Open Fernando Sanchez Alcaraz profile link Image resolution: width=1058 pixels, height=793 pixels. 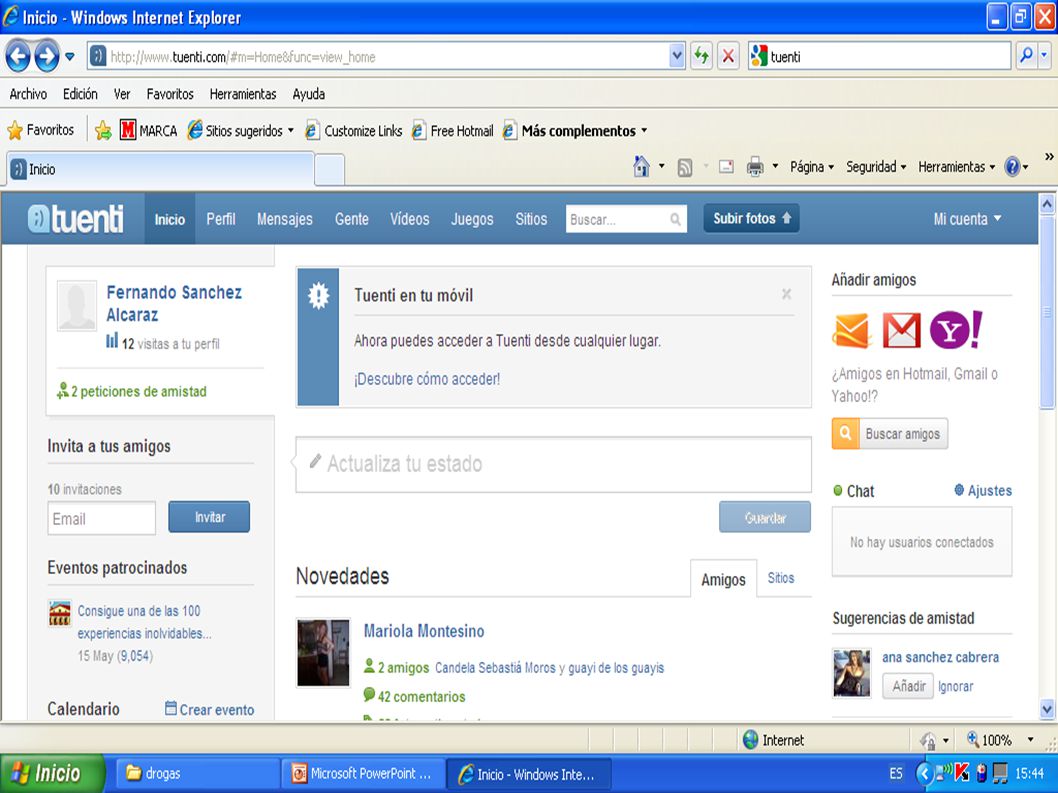tap(174, 304)
